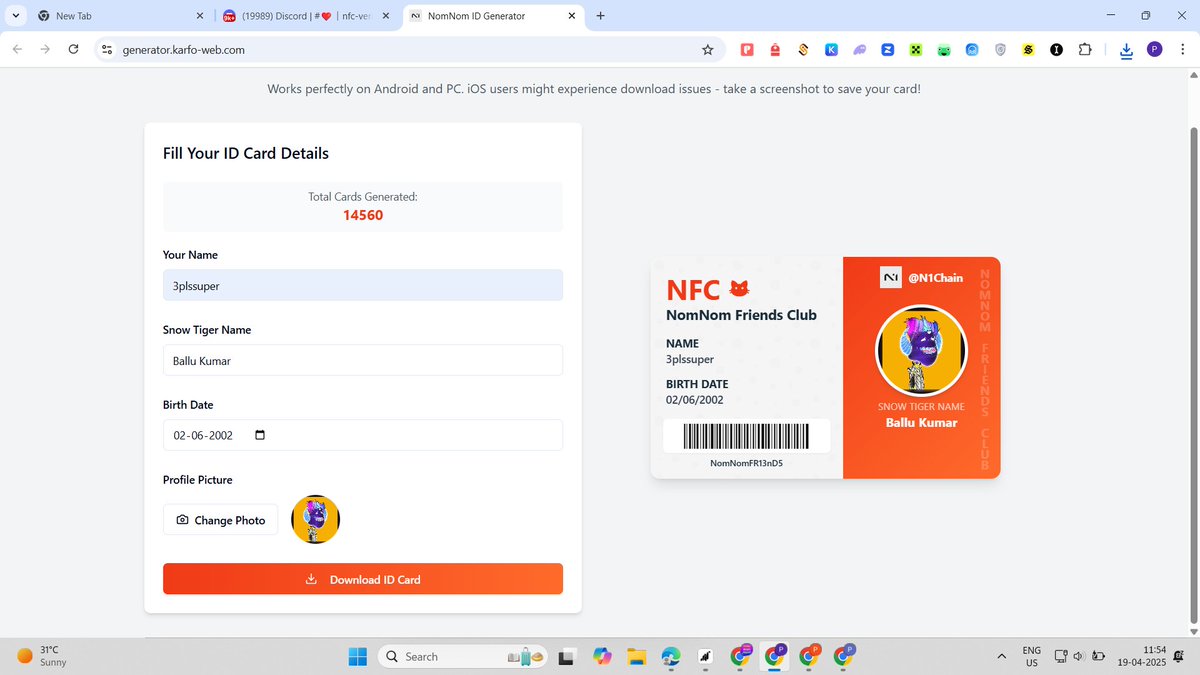Viewport: 1200px width, 675px height.
Task: Open File Explorer from the taskbar
Action: (636, 656)
